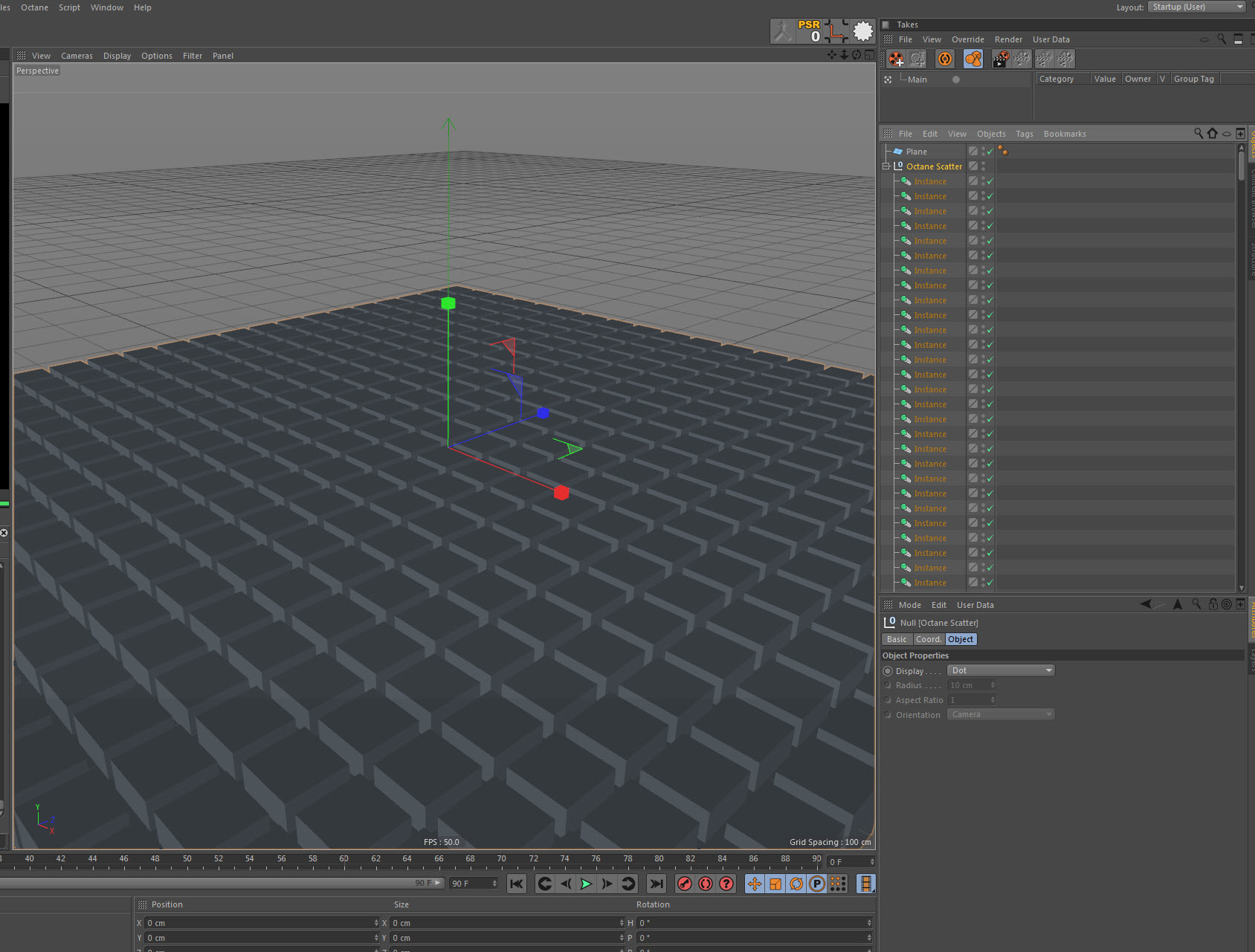The width and height of the screenshot is (1255, 952).
Task: Click the Plane object icon
Action: coord(898,152)
